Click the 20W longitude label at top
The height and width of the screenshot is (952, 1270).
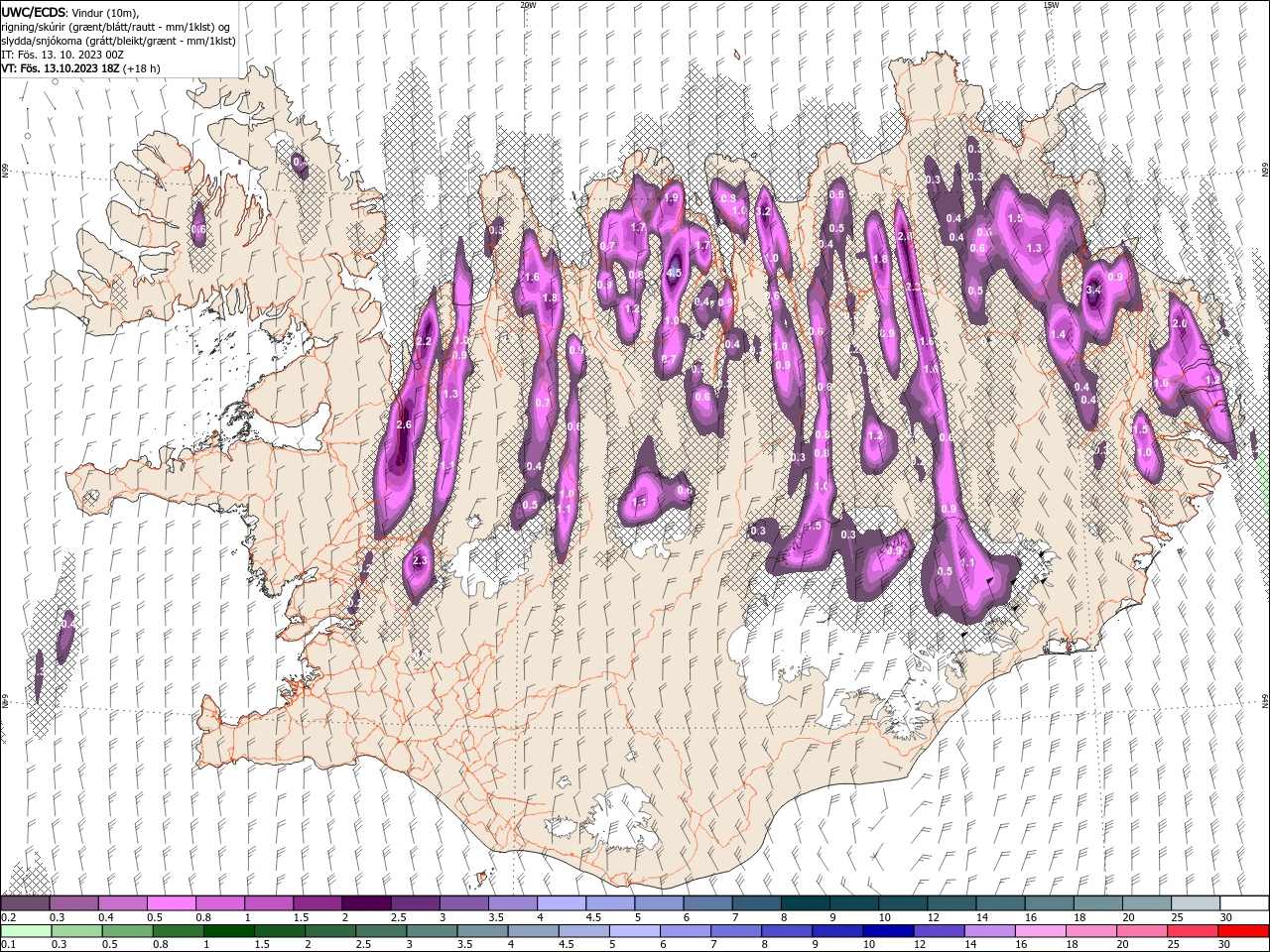(x=528, y=5)
